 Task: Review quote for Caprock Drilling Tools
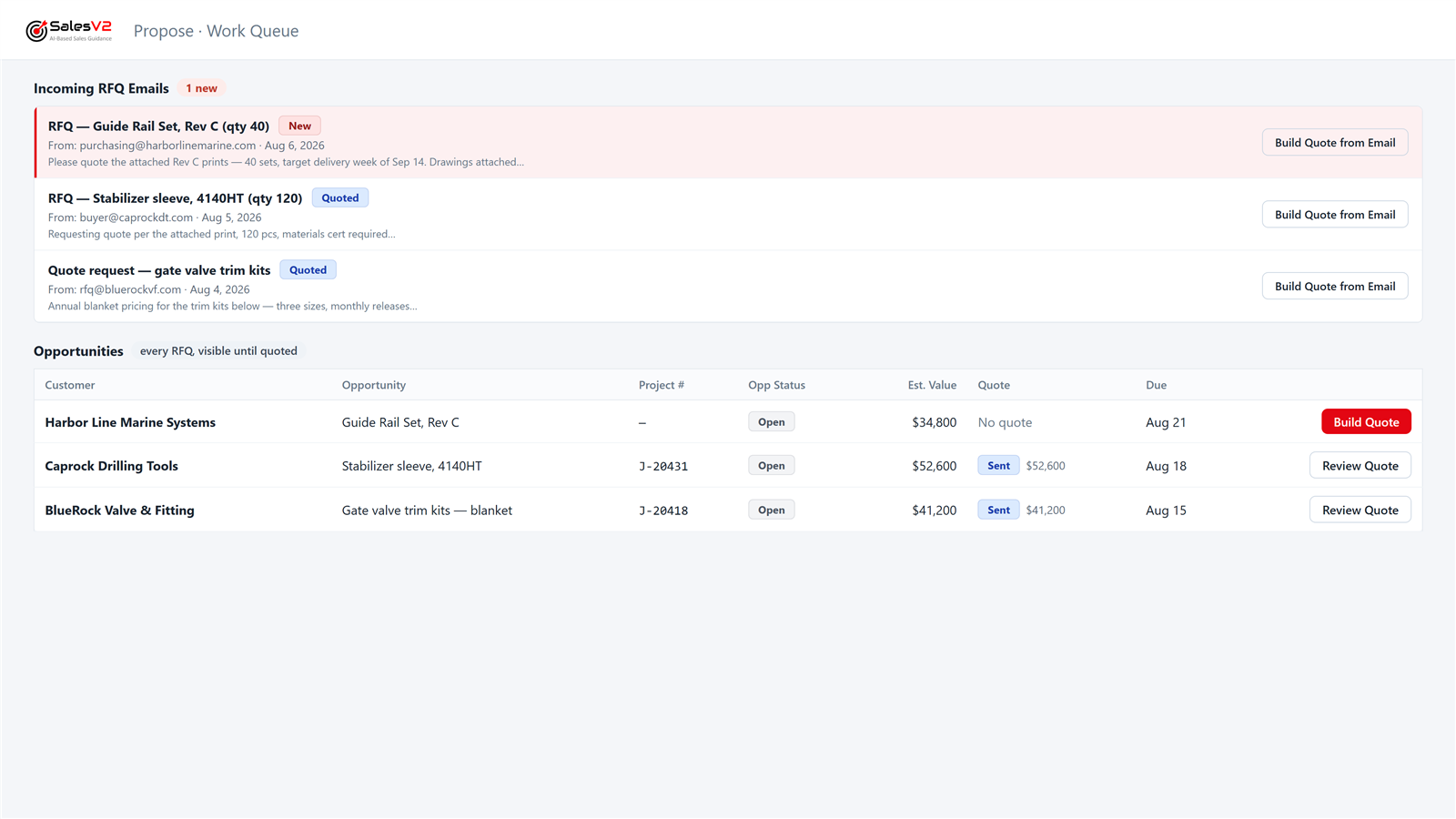pyautogui.click(x=1360, y=466)
